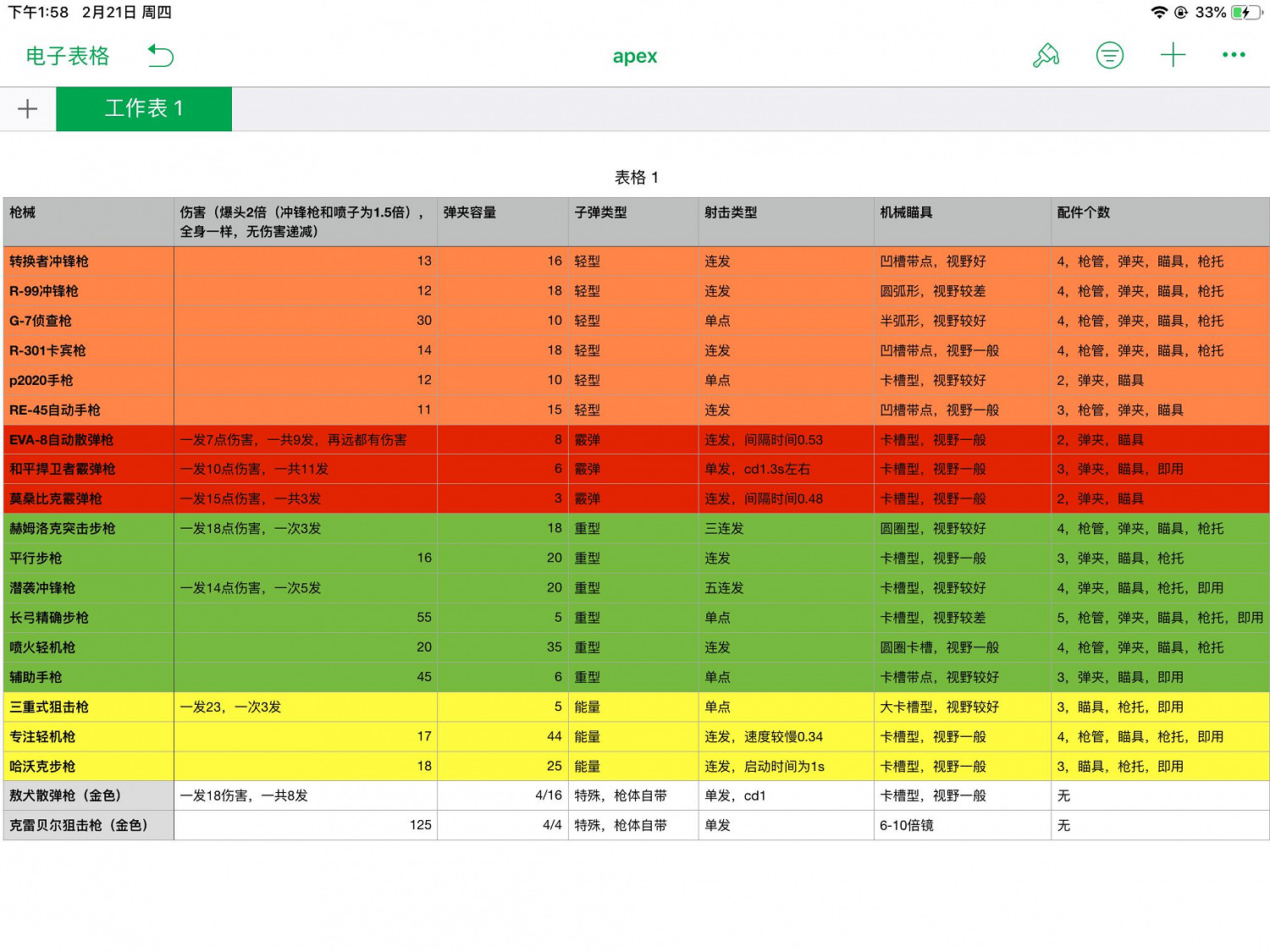Image resolution: width=1270 pixels, height=952 pixels.
Task: Switch to the 工作表 1 sheet tab
Action: tap(143, 108)
